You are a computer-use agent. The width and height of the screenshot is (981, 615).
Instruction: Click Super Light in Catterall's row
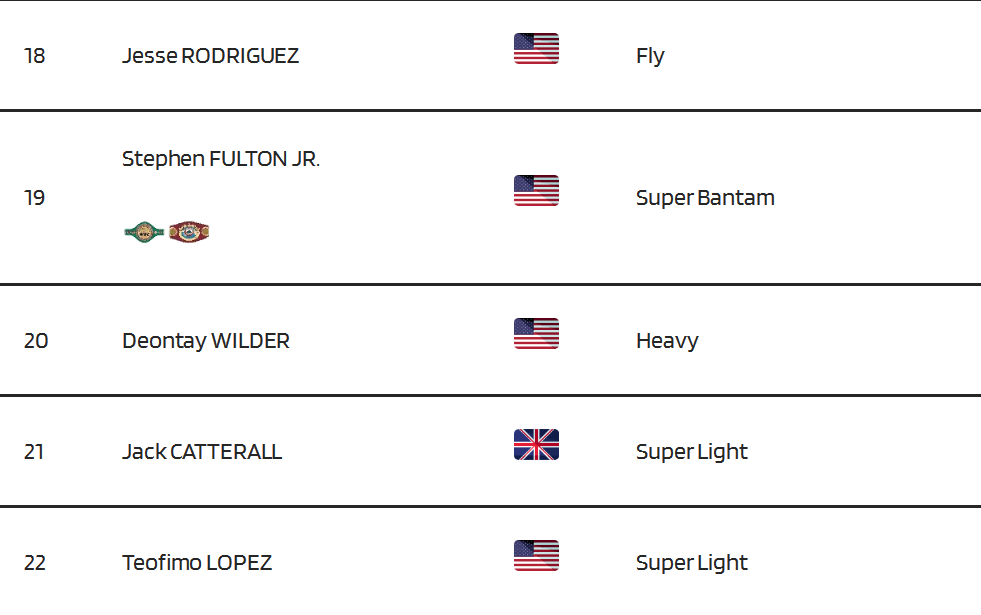click(691, 452)
